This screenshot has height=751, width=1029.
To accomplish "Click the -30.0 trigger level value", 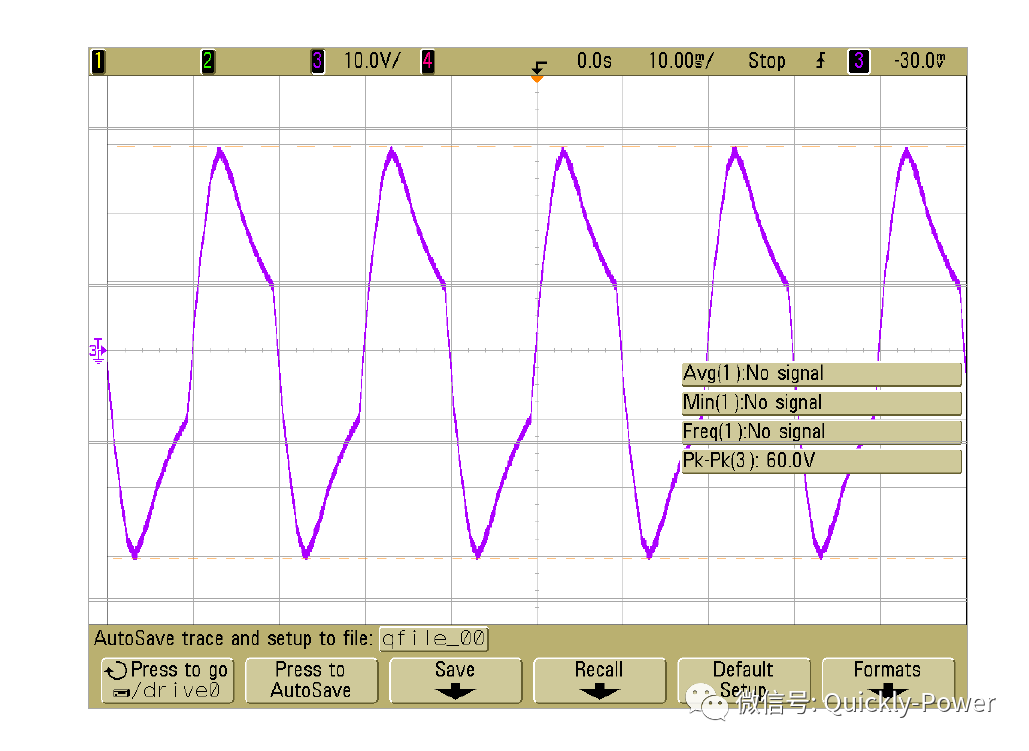I will [x=919, y=61].
